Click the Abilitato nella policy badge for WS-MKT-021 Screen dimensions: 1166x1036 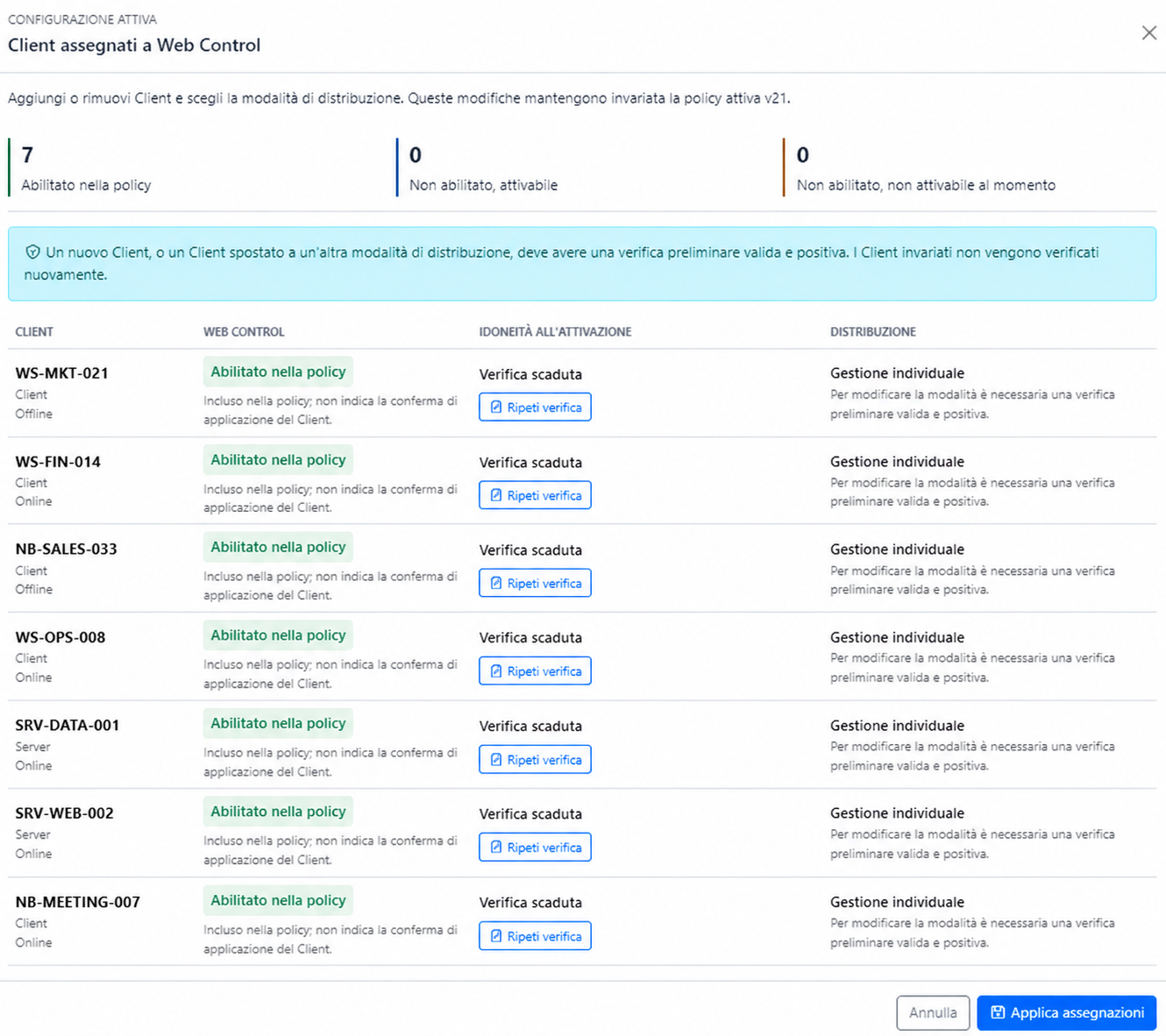coord(278,372)
